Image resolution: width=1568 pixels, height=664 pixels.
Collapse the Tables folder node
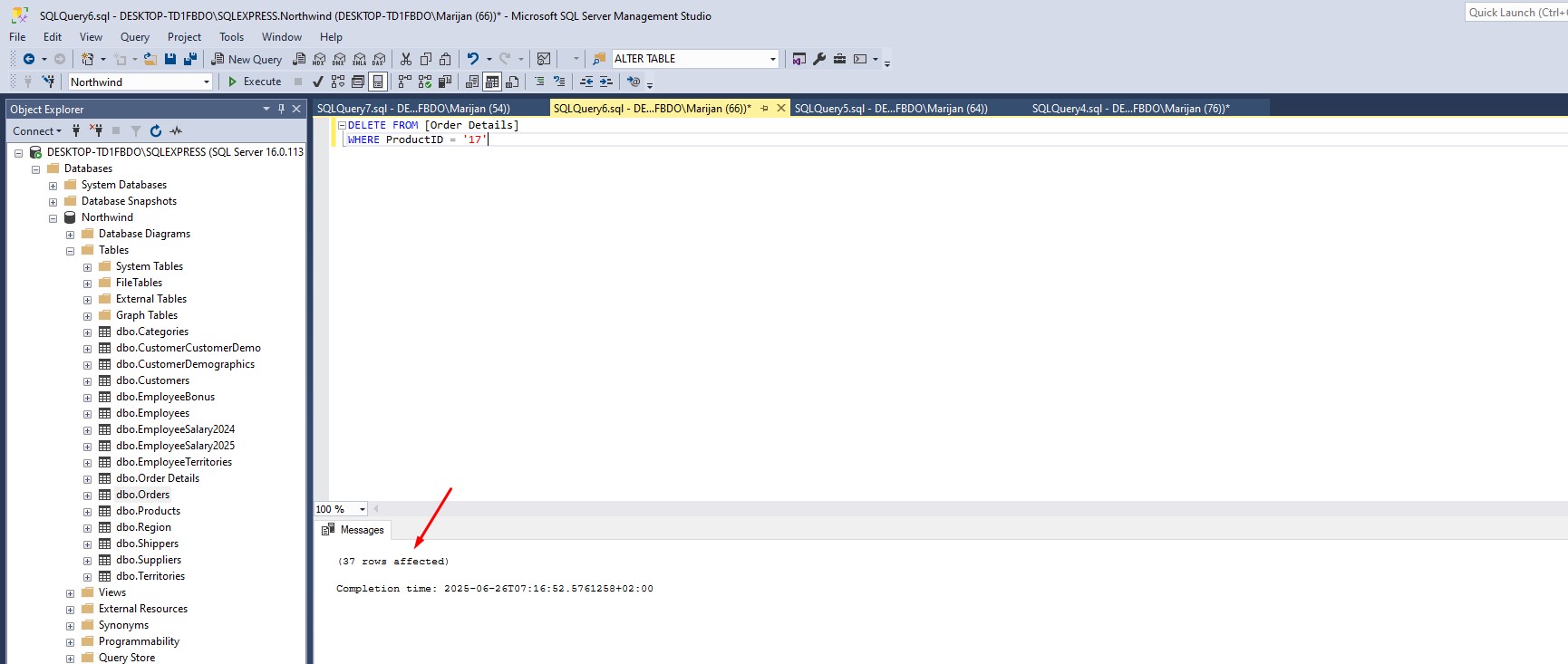tap(70, 251)
